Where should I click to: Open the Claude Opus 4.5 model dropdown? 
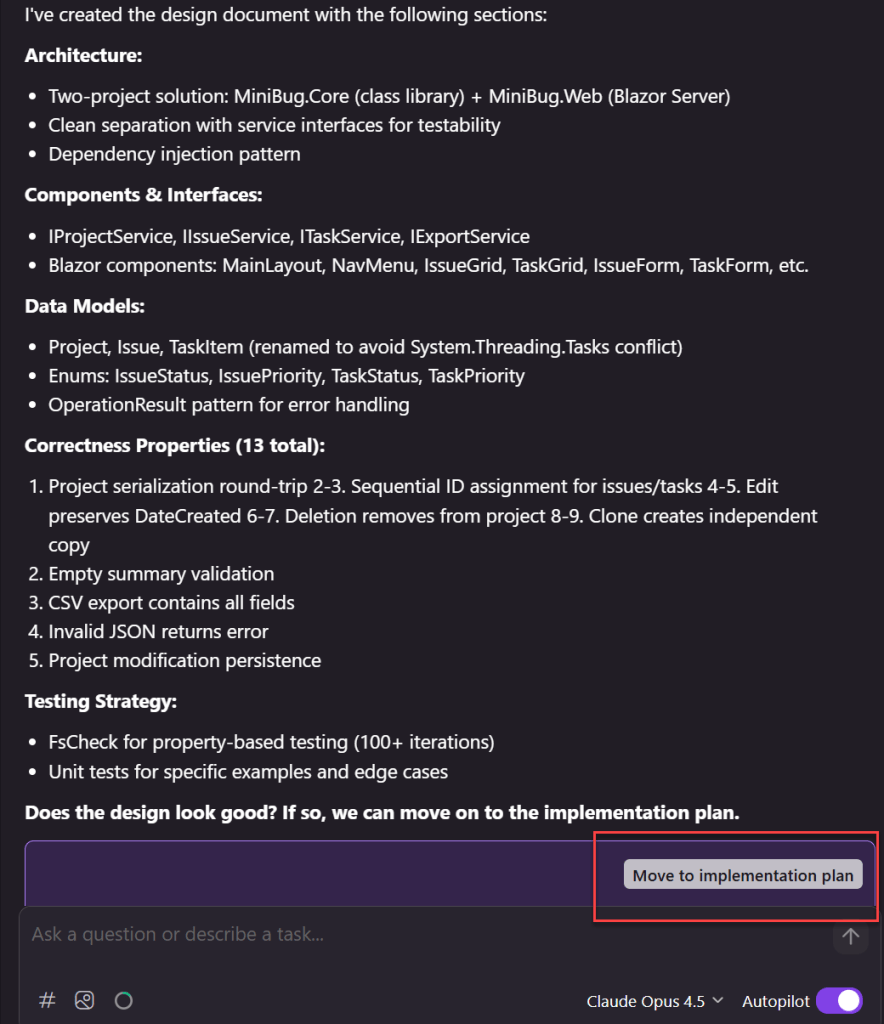click(655, 1001)
